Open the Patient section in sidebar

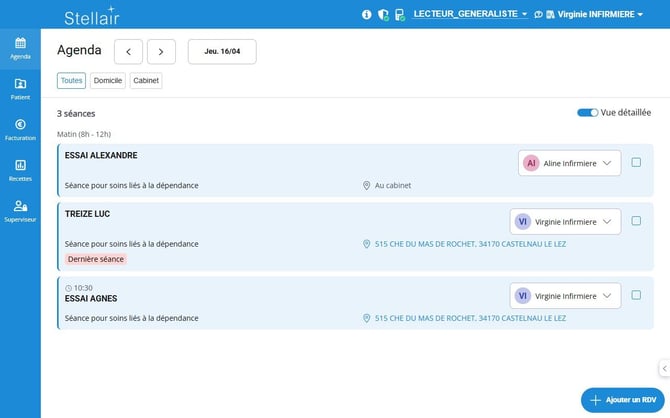20,88
